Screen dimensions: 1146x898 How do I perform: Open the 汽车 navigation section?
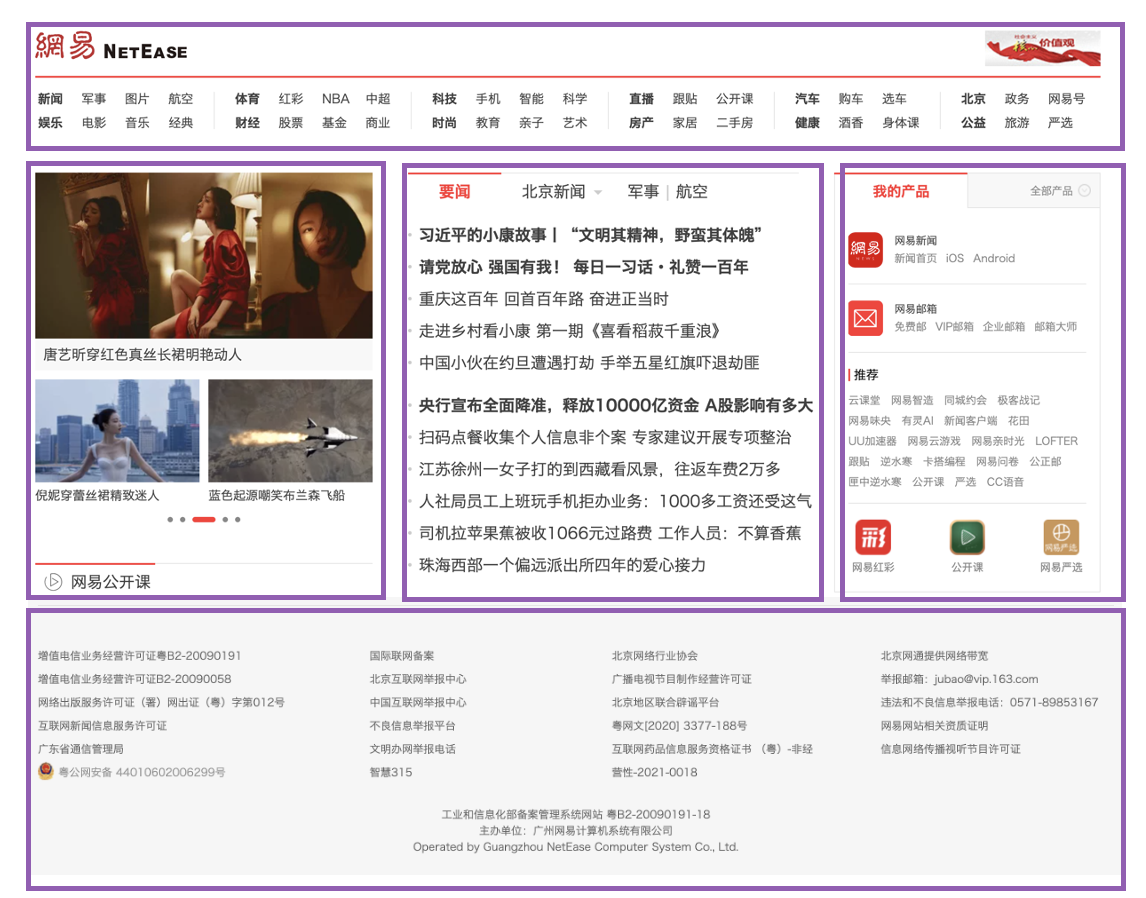click(x=807, y=99)
